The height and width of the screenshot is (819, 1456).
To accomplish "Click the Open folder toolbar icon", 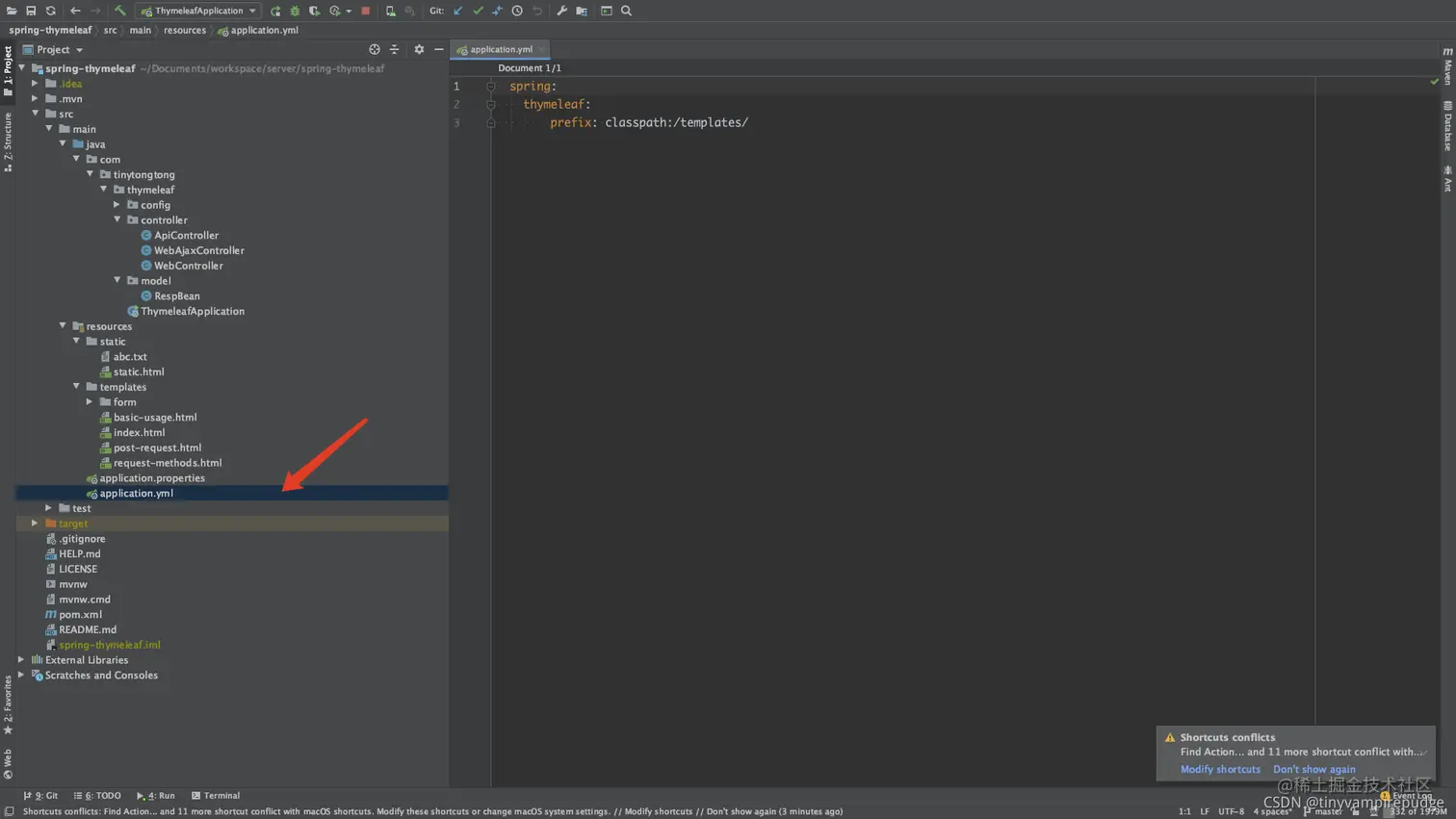I will [12, 11].
